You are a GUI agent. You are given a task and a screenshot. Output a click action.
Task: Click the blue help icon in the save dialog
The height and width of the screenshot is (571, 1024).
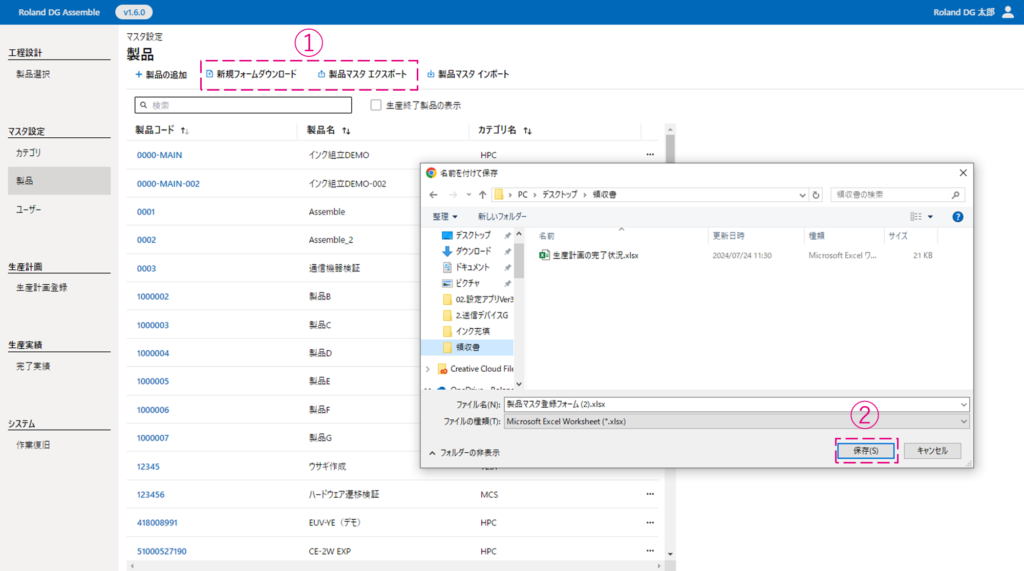pos(957,216)
